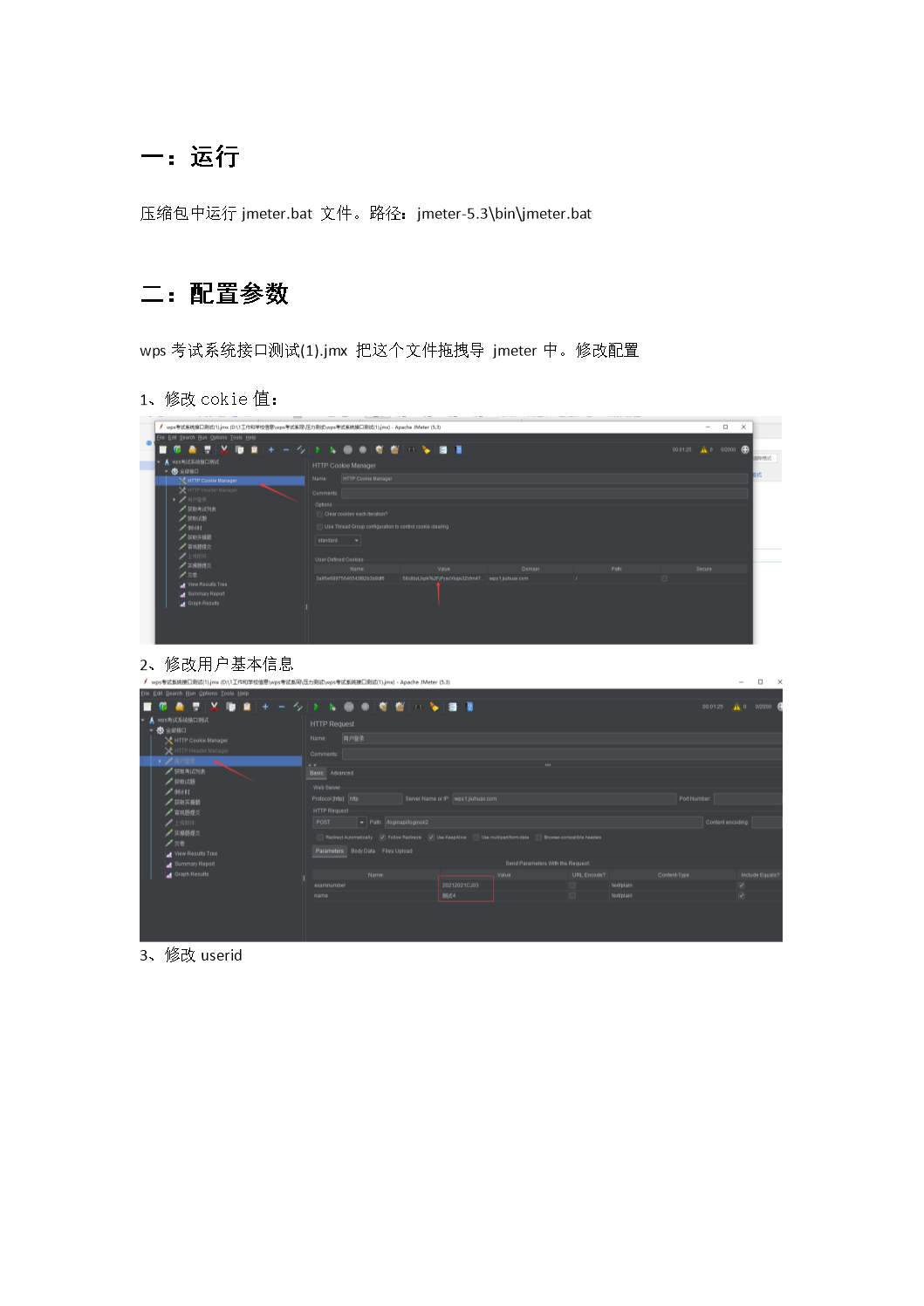
Task: Enable Browser-compatible headers checkbox
Action: [538, 838]
